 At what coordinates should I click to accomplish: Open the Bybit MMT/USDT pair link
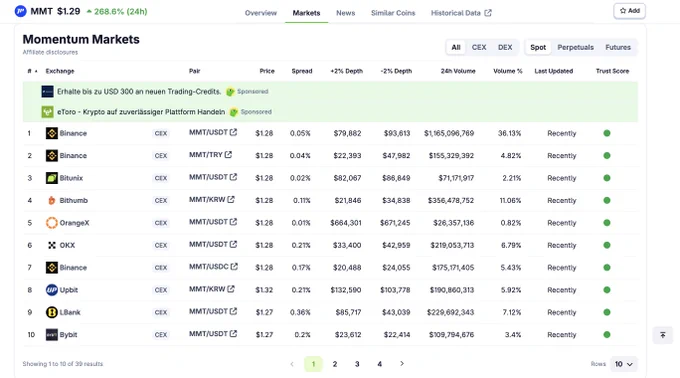(208, 334)
